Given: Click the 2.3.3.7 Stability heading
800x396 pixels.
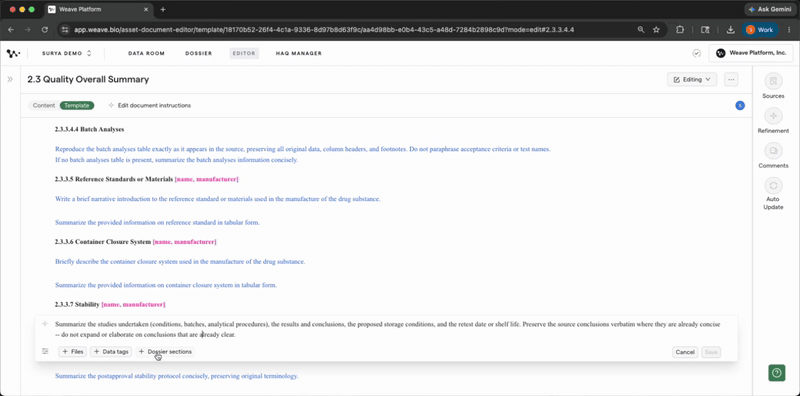Looking at the screenshot, I should tap(110, 305).
